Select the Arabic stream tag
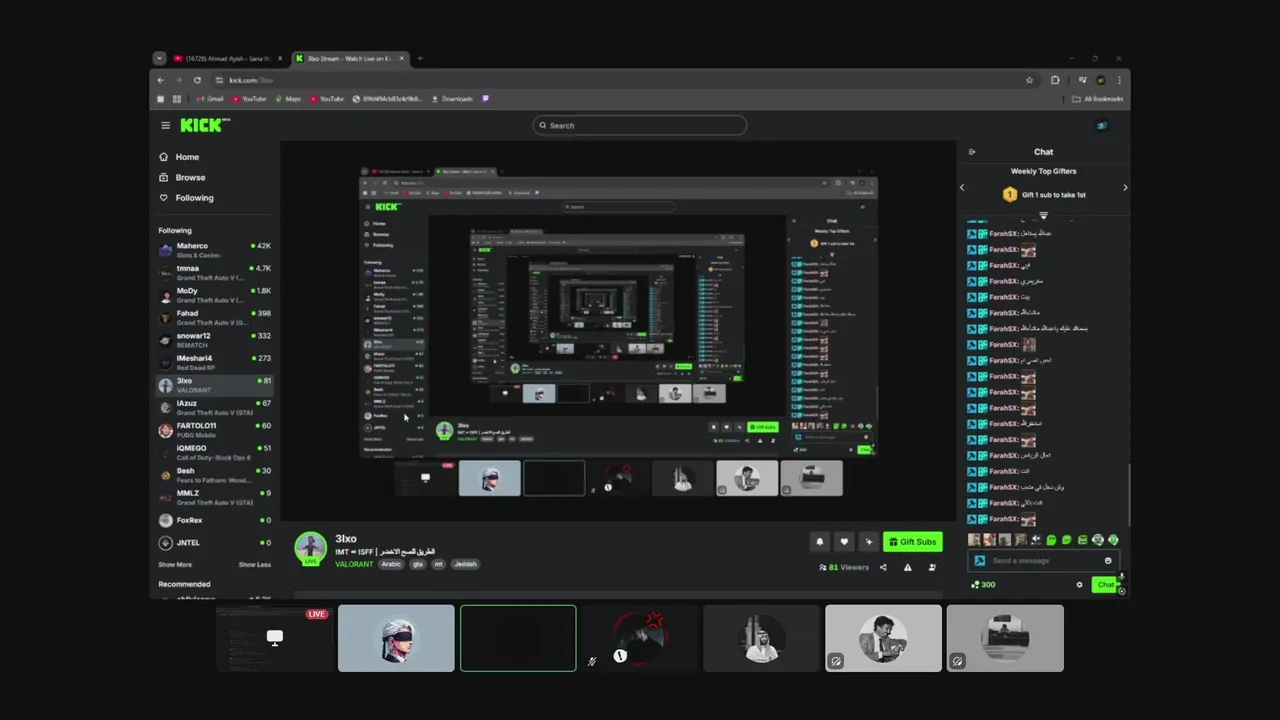Image resolution: width=1280 pixels, height=720 pixels. click(x=391, y=564)
